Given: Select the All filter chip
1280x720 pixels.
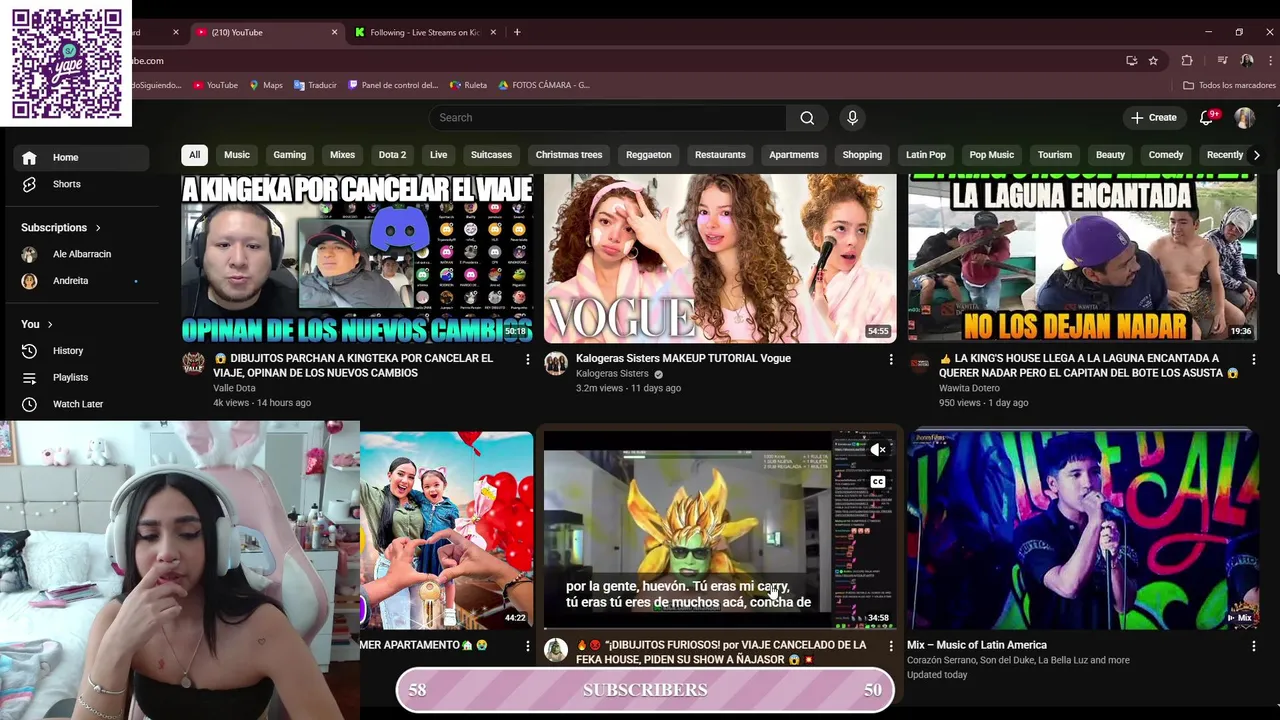Looking at the screenshot, I should click(x=194, y=155).
